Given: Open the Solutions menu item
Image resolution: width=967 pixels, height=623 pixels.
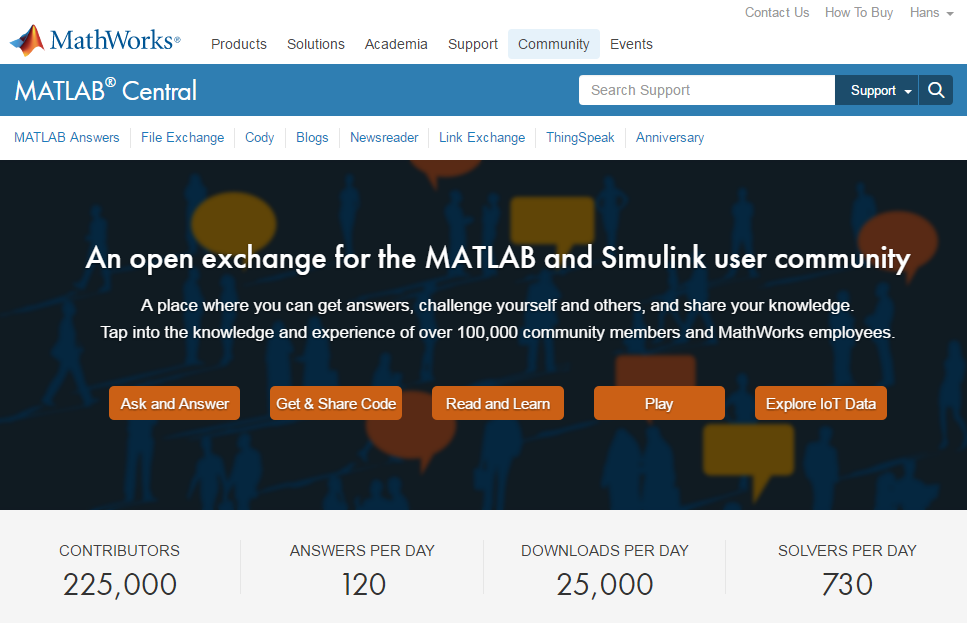Looking at the screenshot, I should [x=316, y=44].
